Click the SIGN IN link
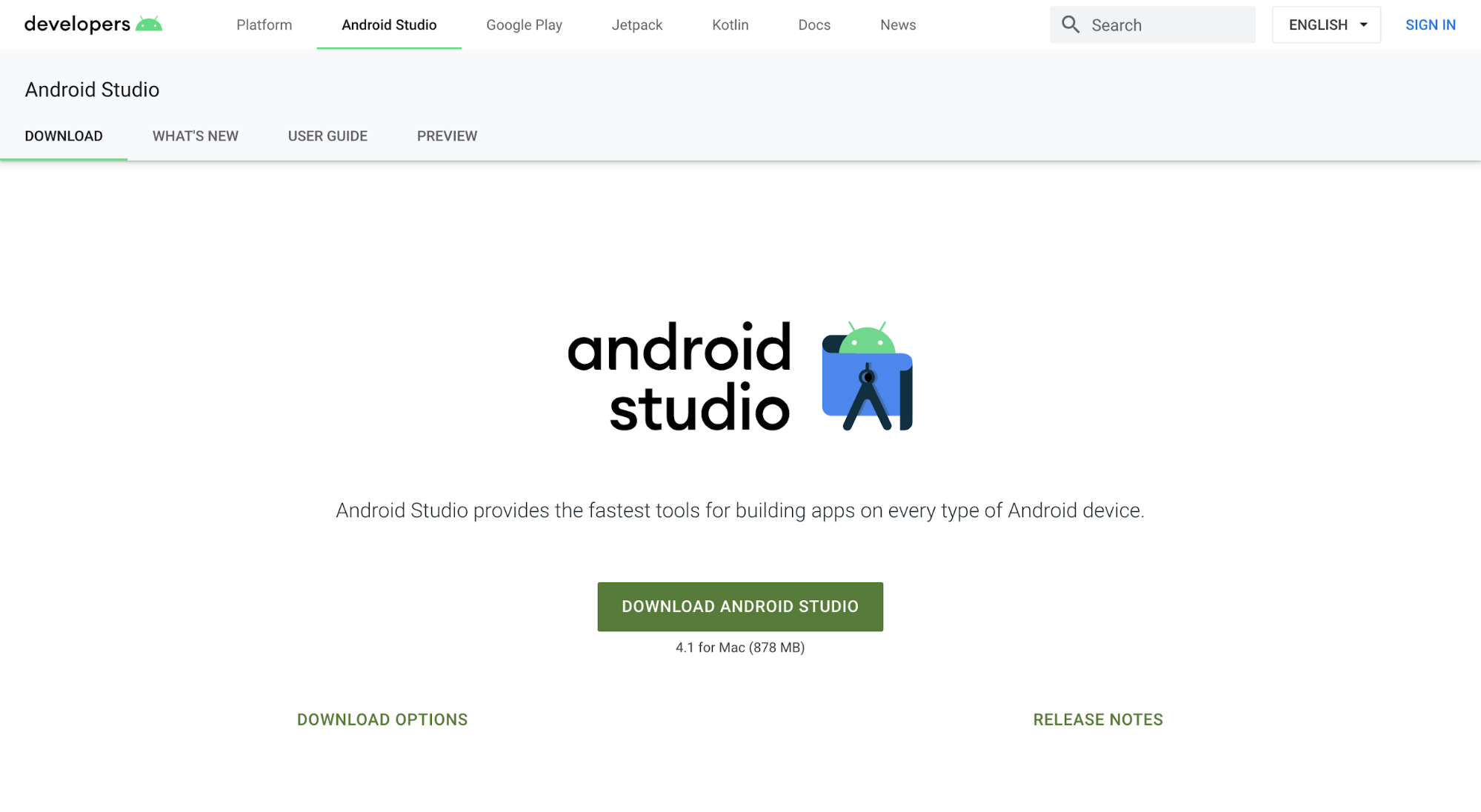The image size is (1481, 812). [x=1430, y=24]
